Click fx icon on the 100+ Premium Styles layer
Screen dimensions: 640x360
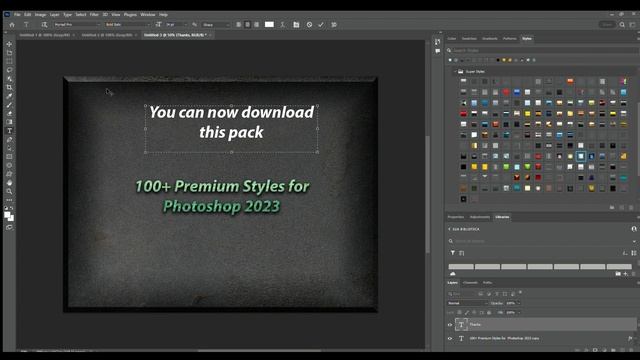coord(630,338)
